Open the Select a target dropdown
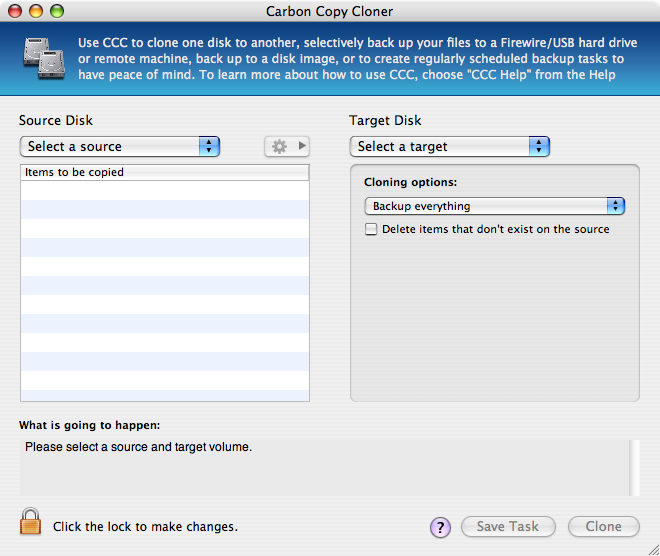Viewport: 660px width, 556px height. [x=449, y=146]
